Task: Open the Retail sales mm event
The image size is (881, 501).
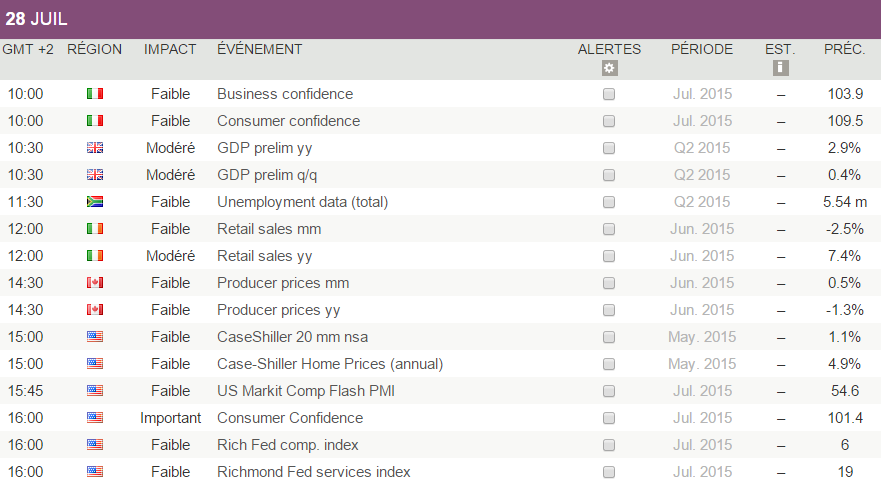Action: tap(268, 229)
